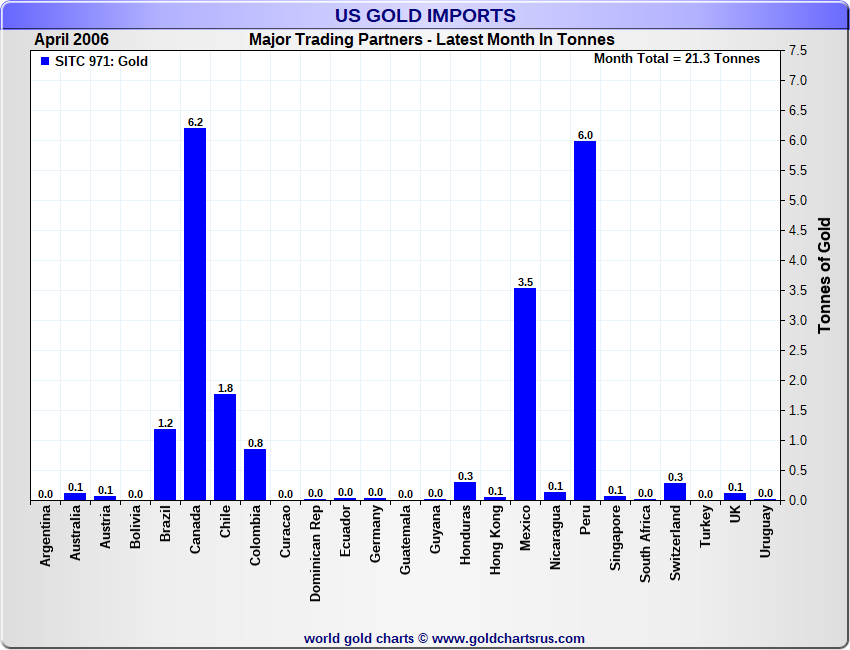Click the 0.1 value above Hong Kong
Image resolution: width=850 pixels, height=650 pixels.
(495, 491)
